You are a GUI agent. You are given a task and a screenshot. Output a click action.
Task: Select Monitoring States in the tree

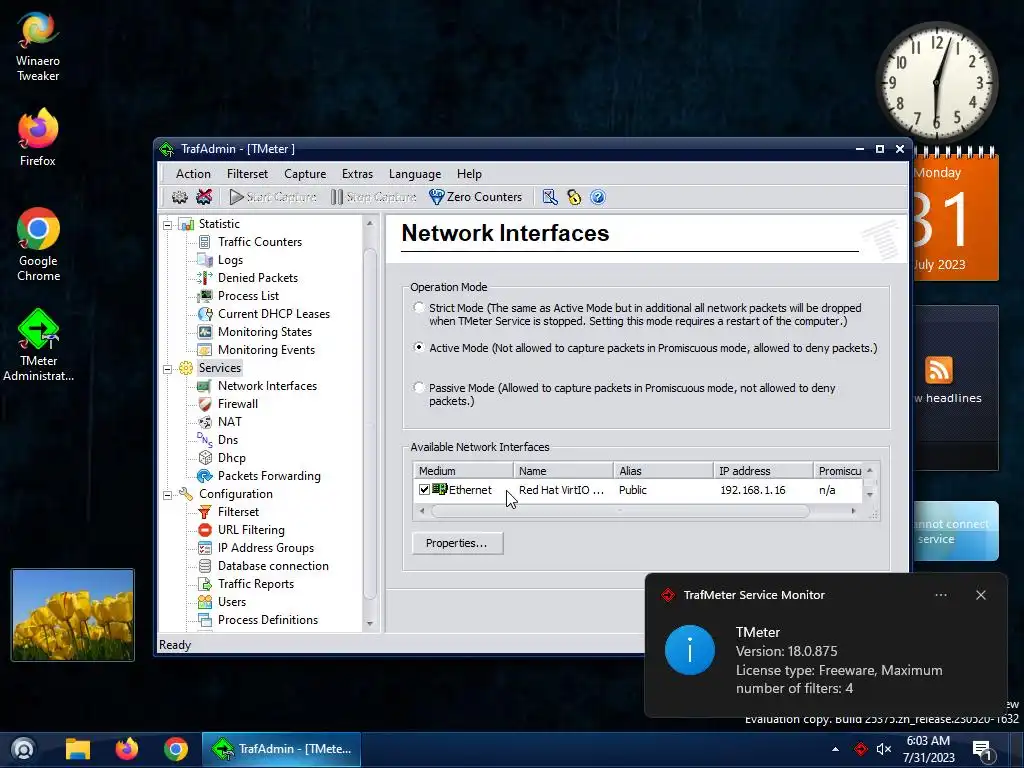coord(264,332)
